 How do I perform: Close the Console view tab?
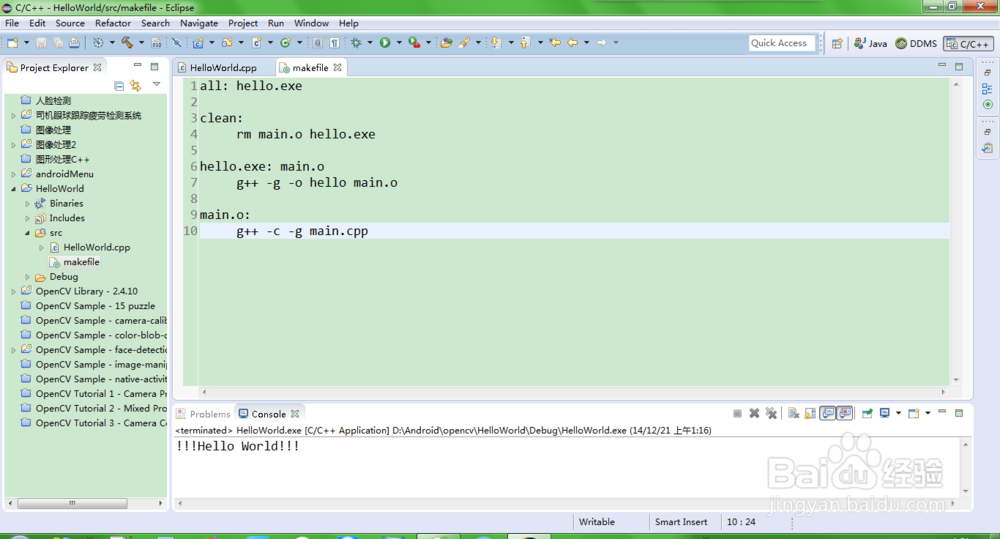pyautogui.click(x=295, y=414)
